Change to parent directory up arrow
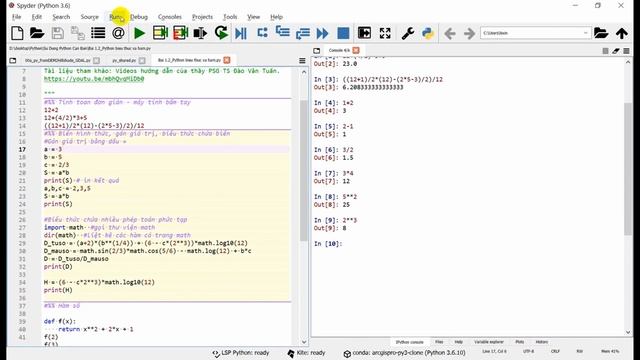Viewport: 640px width, 360px height. coord(622,33)
